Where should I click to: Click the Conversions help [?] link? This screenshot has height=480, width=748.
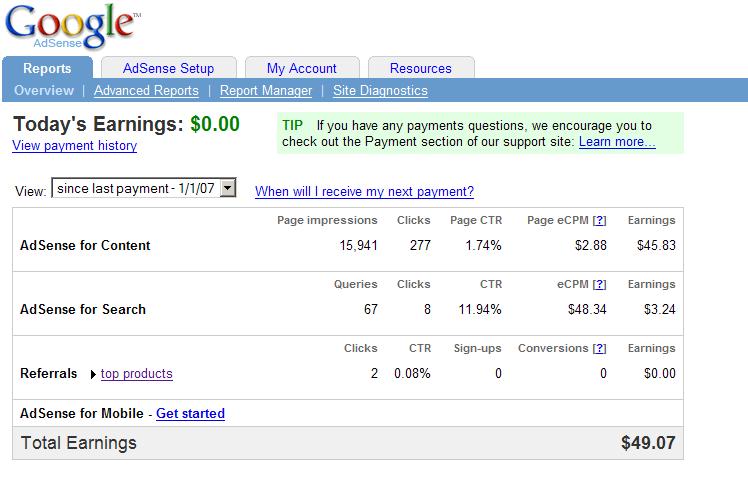click(x=599, y=348)
